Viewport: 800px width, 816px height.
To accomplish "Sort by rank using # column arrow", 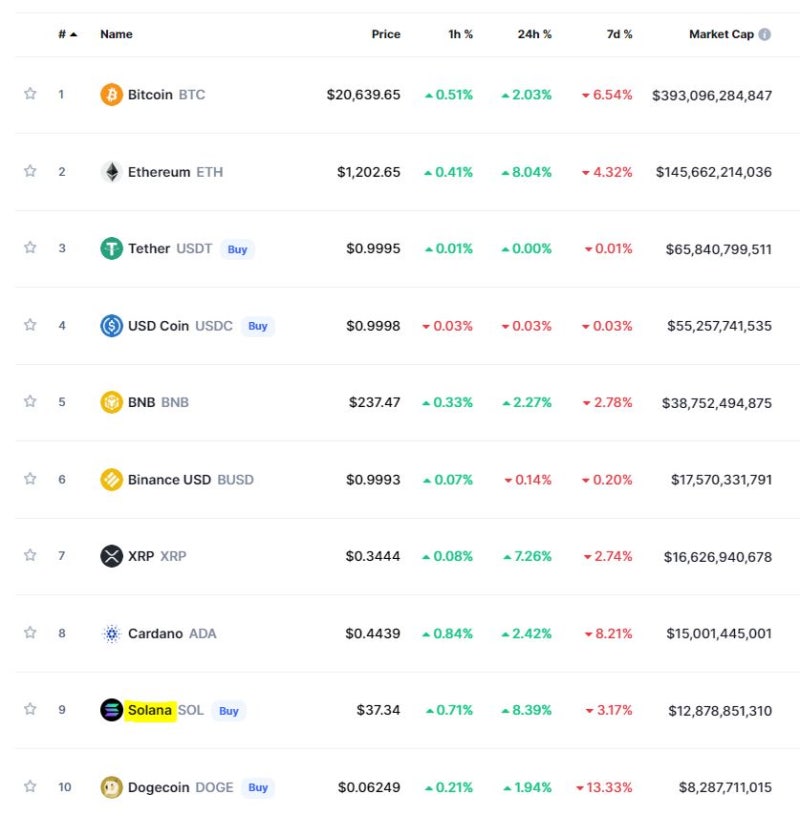I will (x=73, y=34).
